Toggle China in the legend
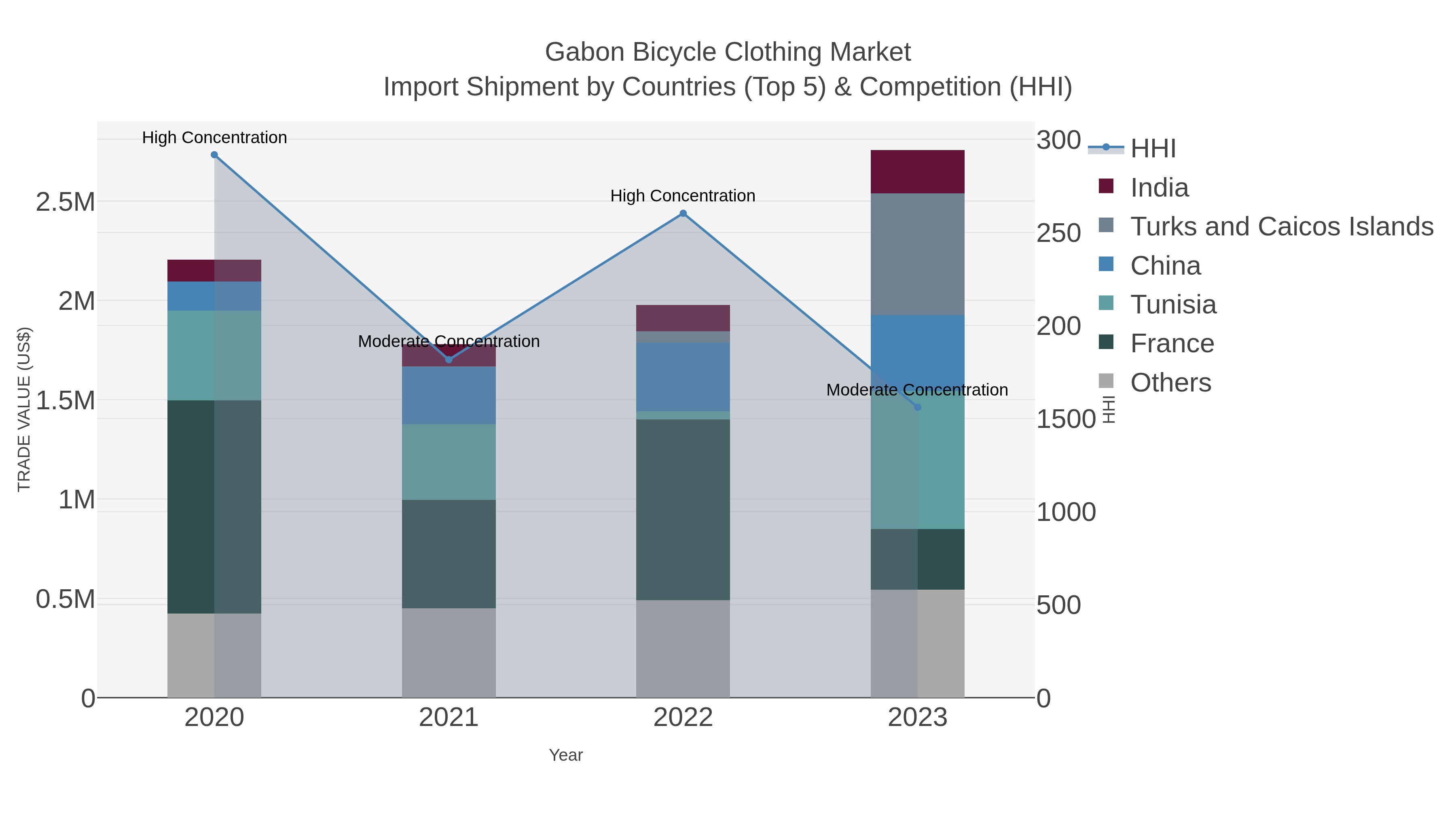Screen dimensions: 1456x819 tap(1149, 265)
